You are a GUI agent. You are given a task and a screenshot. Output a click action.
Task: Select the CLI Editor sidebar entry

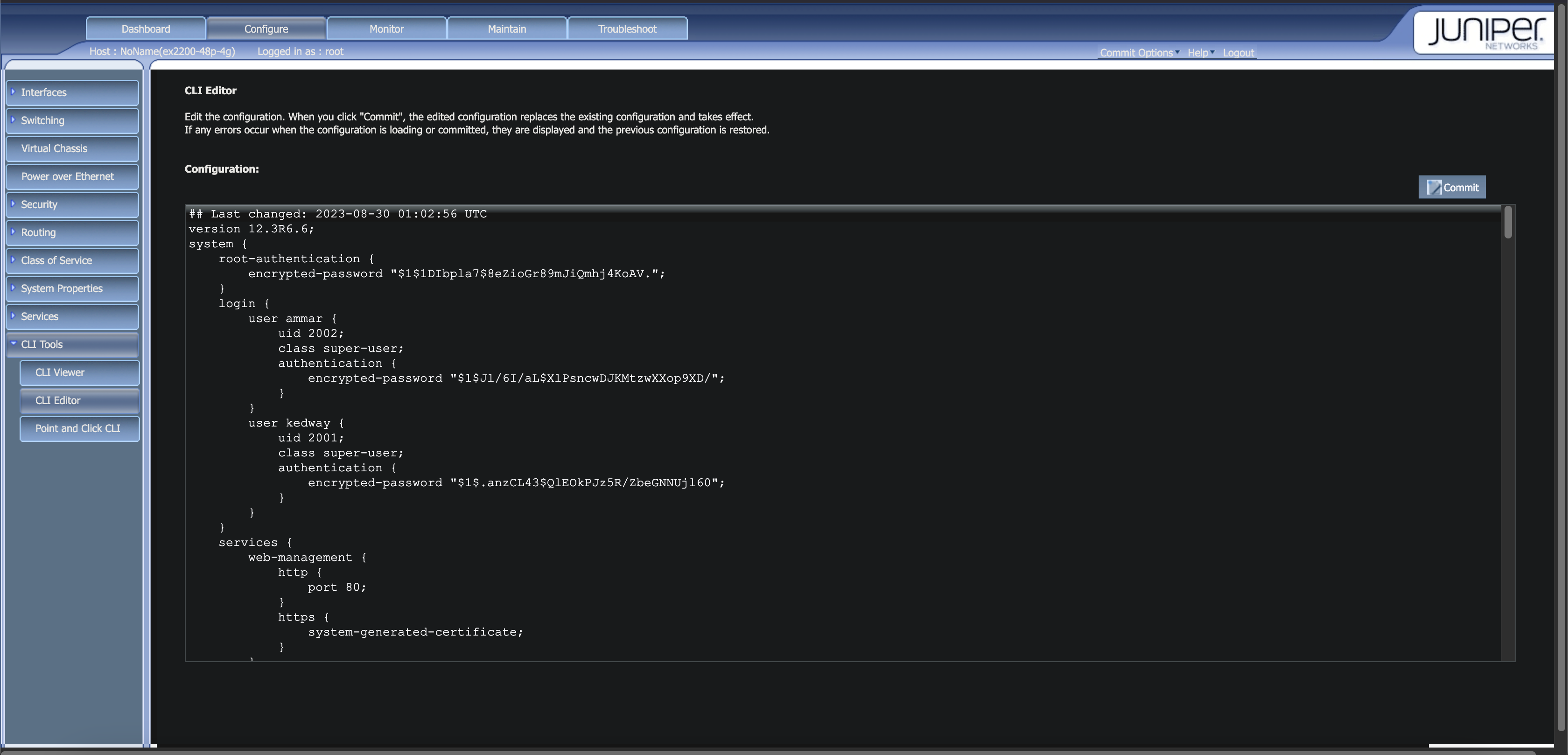[58, 400]
